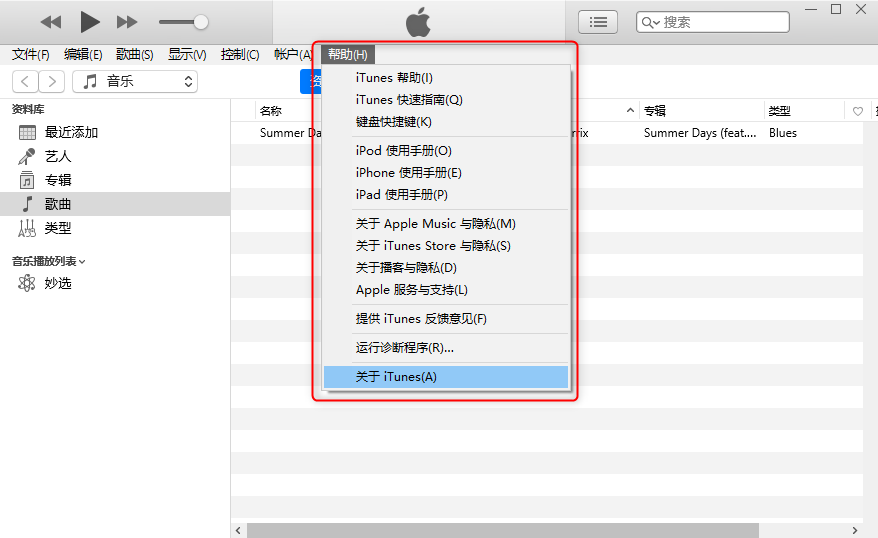This screenshot has width=878, height=538.
Task: Choose 提供 iTunes 反馈意见(F)
Action: [446, 319]
